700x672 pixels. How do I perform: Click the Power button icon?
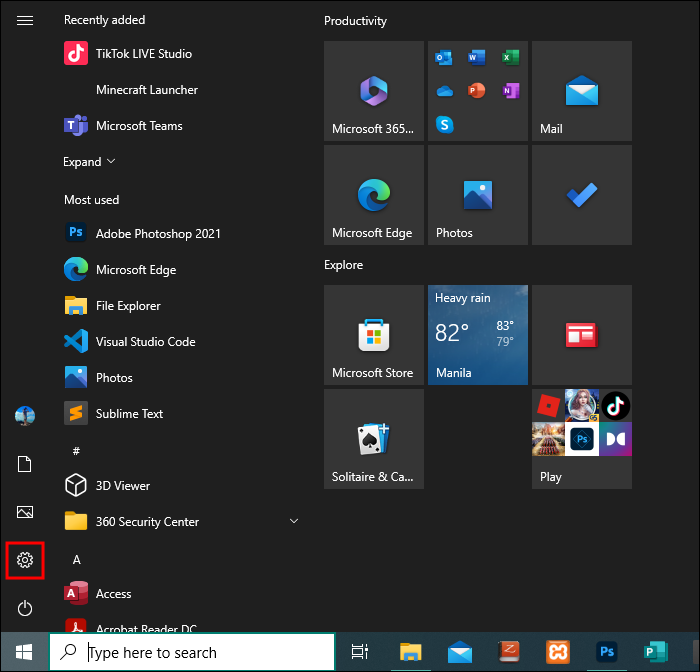point(25,608)
